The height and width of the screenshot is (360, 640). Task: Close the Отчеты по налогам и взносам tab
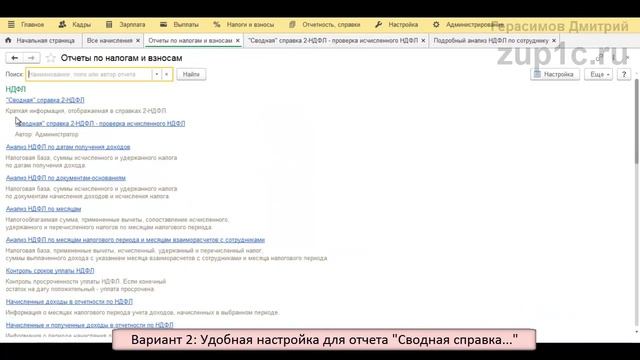point(238,40)
